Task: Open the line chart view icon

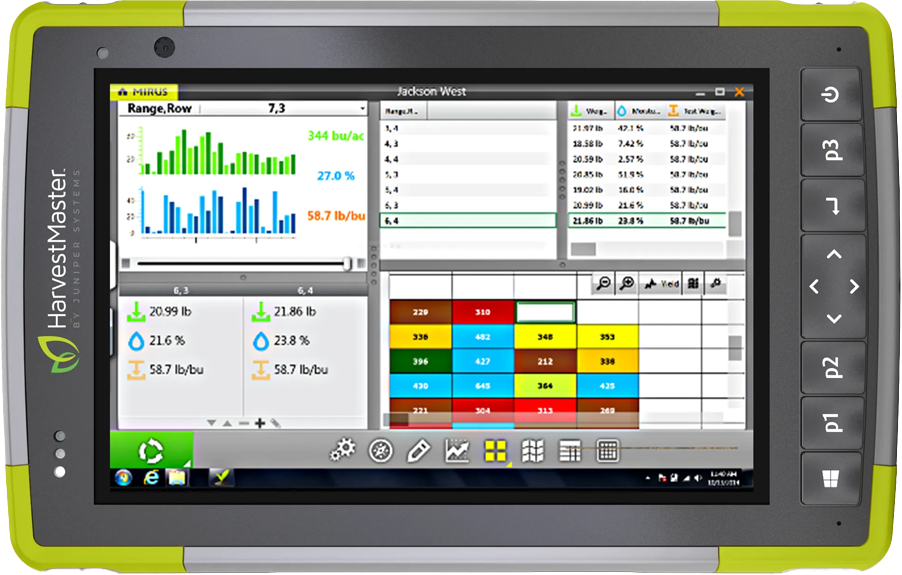Action: coord(456,451)
